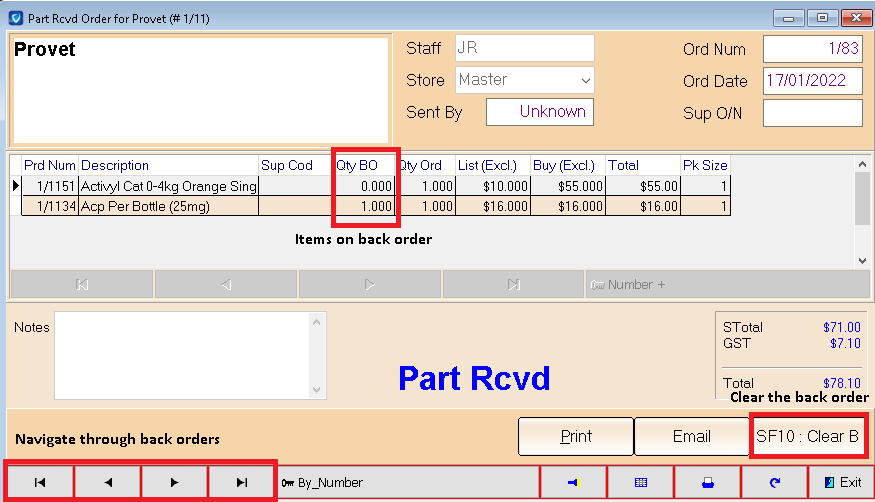Screen dimensions: 875x502
Task: Clear the back order with SF10
Action: pos(807,436)
